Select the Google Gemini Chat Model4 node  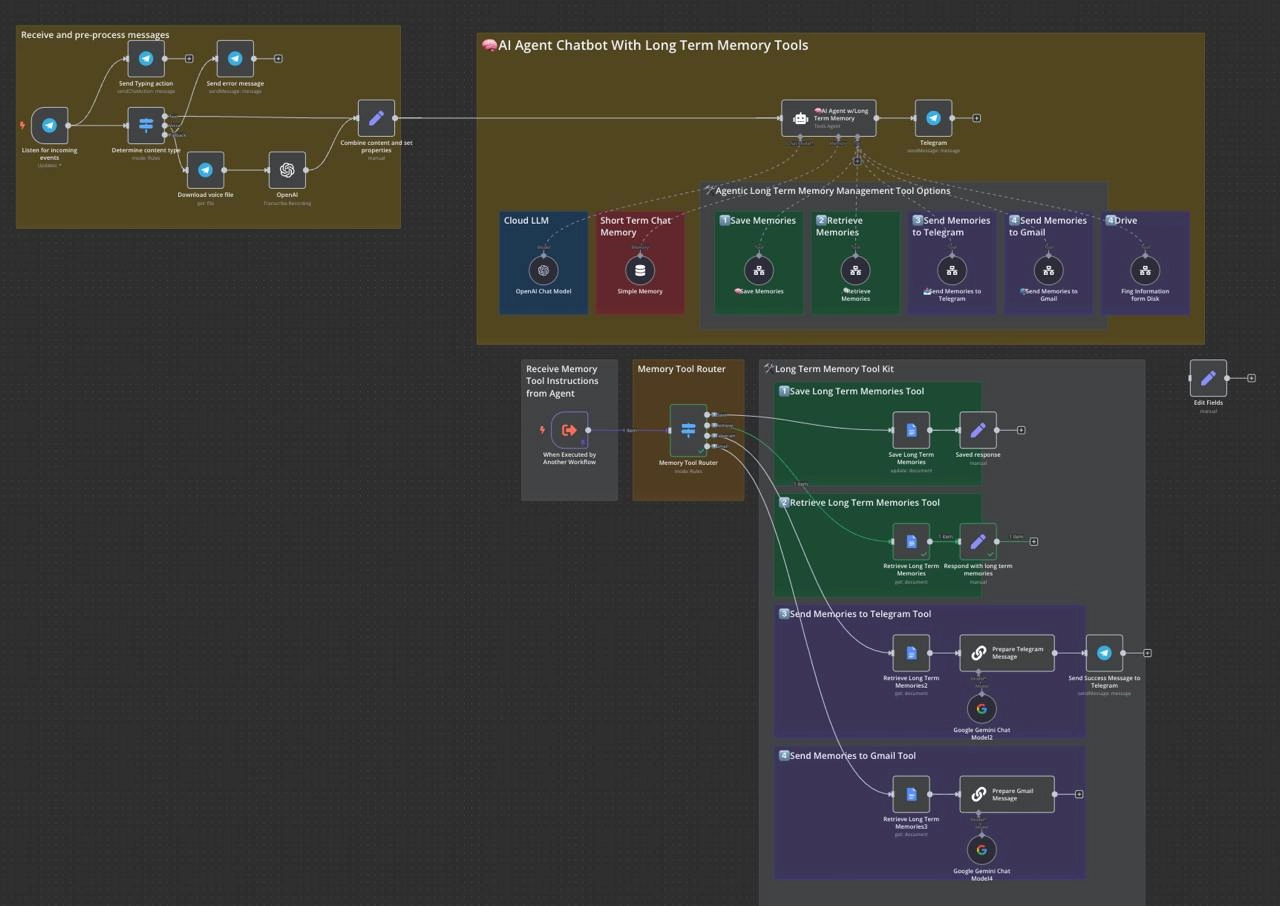(982, 850)
